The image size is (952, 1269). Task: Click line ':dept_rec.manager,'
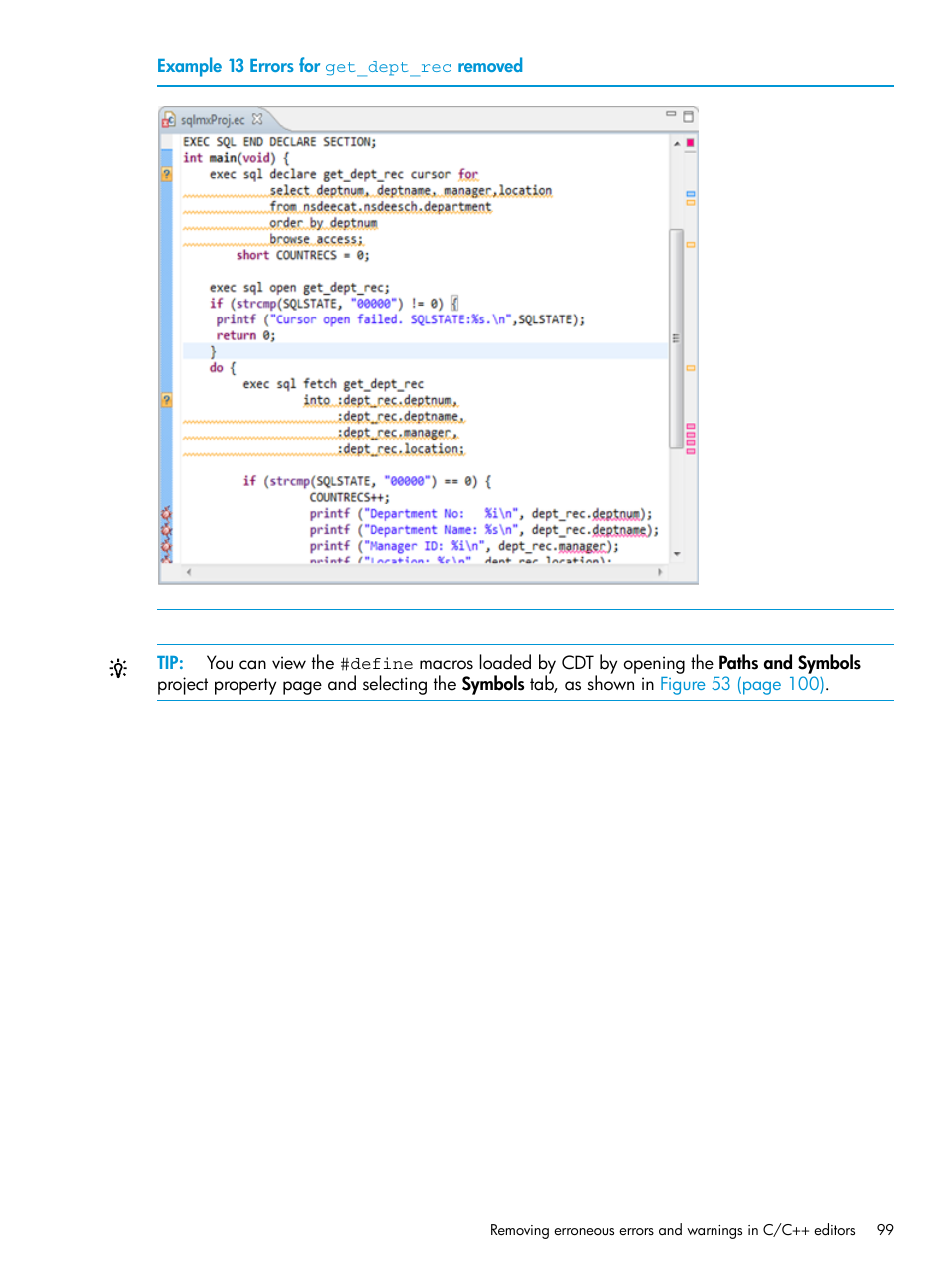(397, 433)
